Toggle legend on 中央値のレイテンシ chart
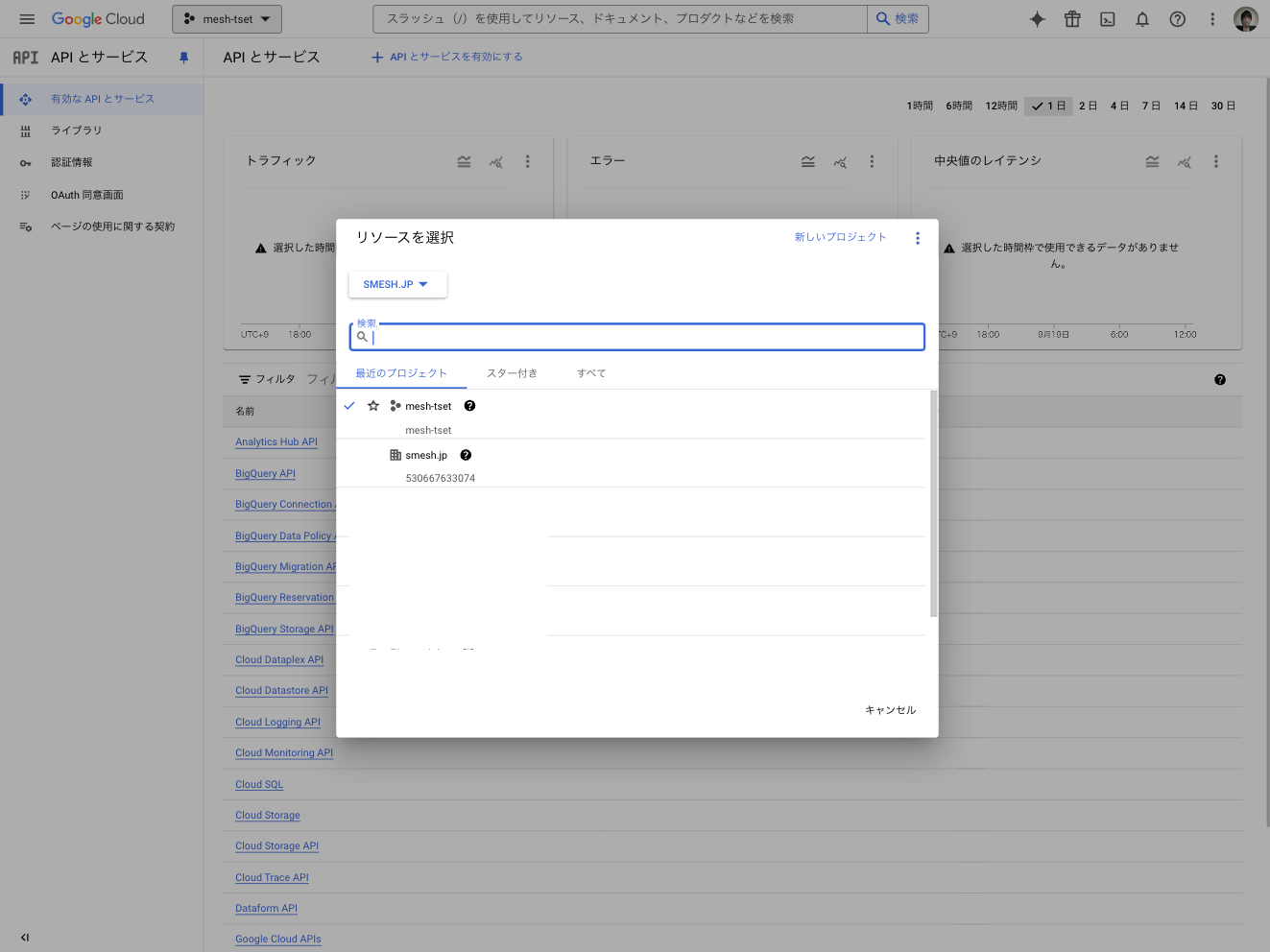Screen dimensions: 1270x952 tap(1152, 162)
